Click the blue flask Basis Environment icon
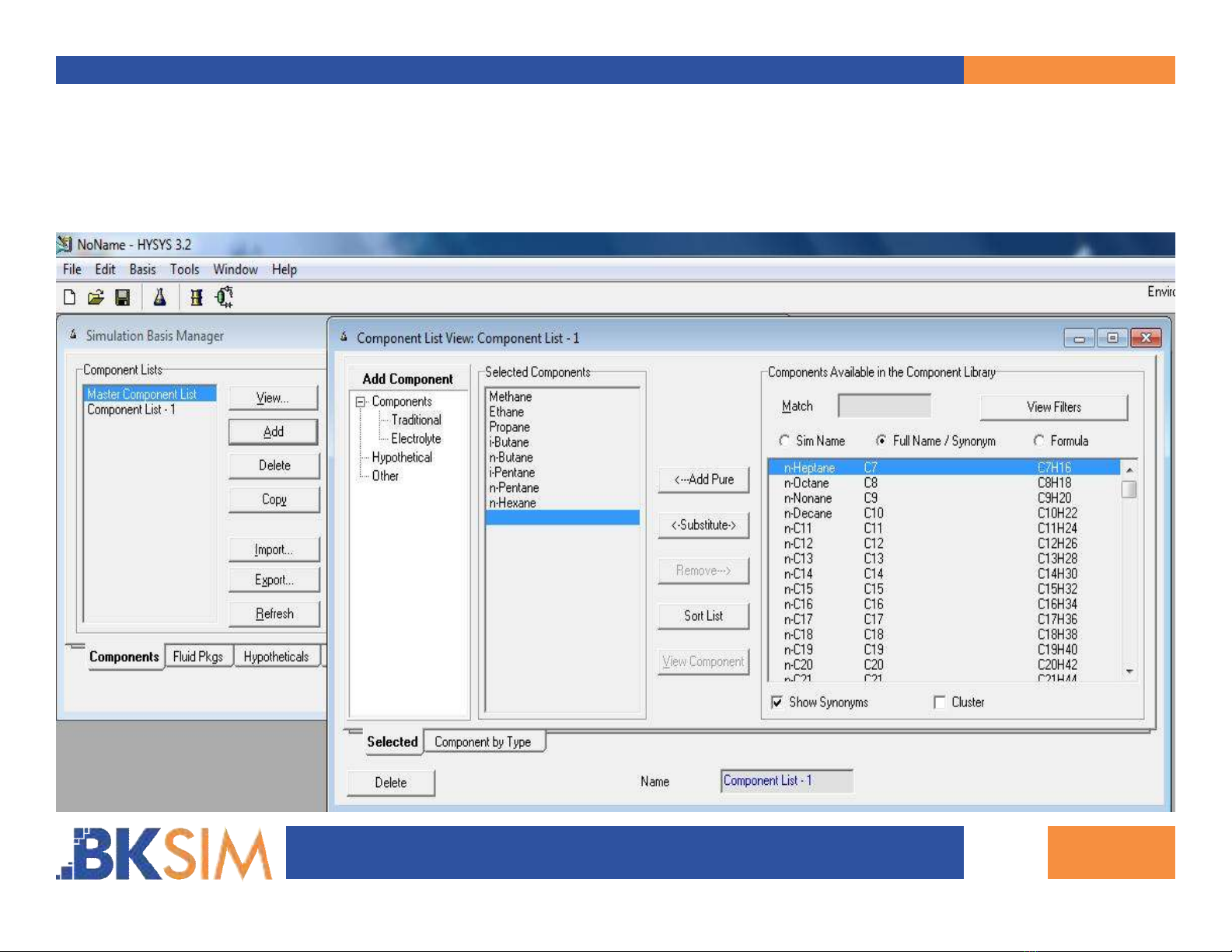Image resolution: width=1232 pixels, height=952 pixels. [159, 297]
